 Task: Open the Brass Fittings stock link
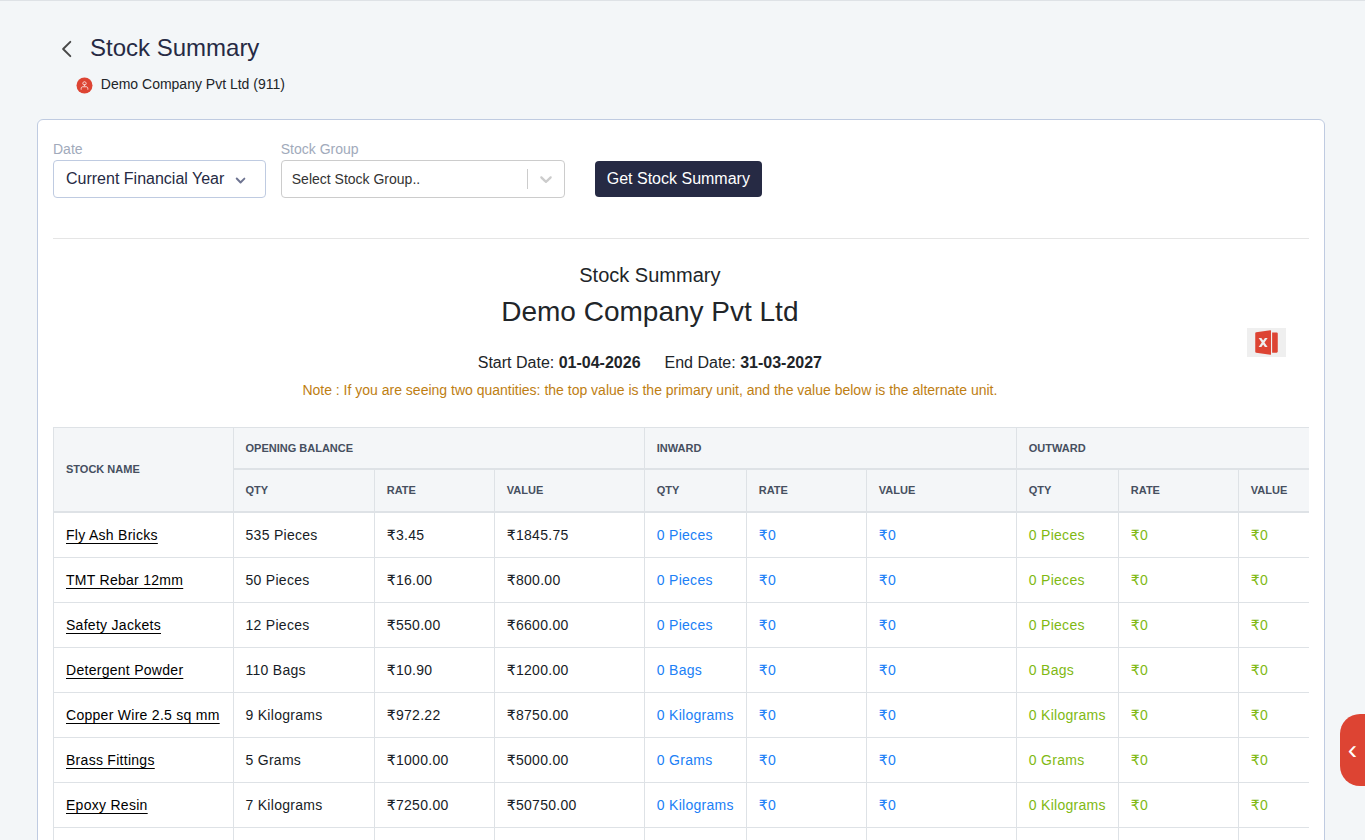pos(110,760)
